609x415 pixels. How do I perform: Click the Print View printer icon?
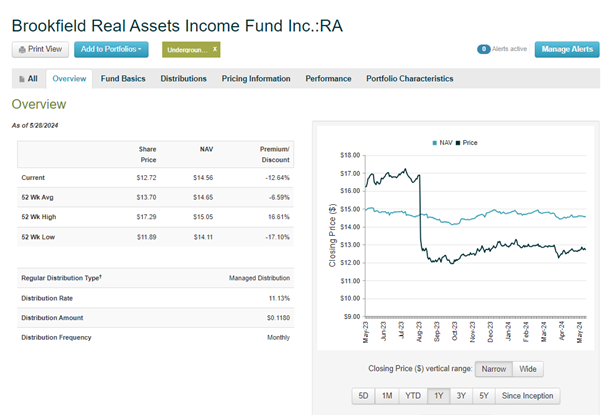coord(22,48)
